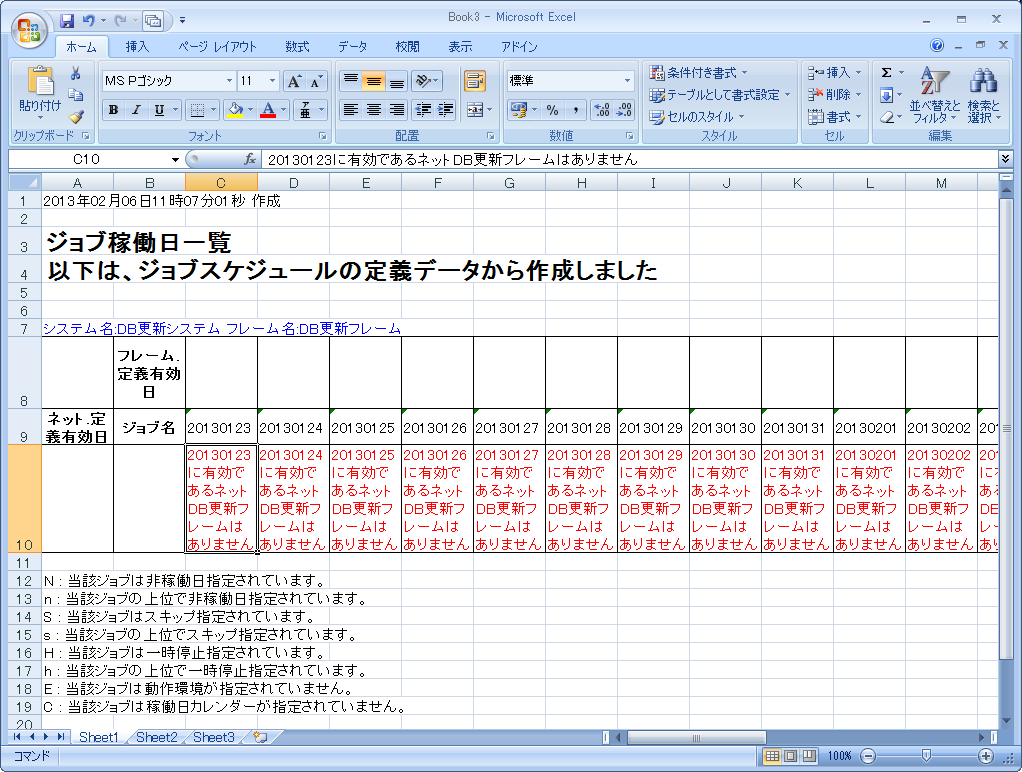
Task: Open the 標準 number format dropdown
Action: click(x=628, y=81)
